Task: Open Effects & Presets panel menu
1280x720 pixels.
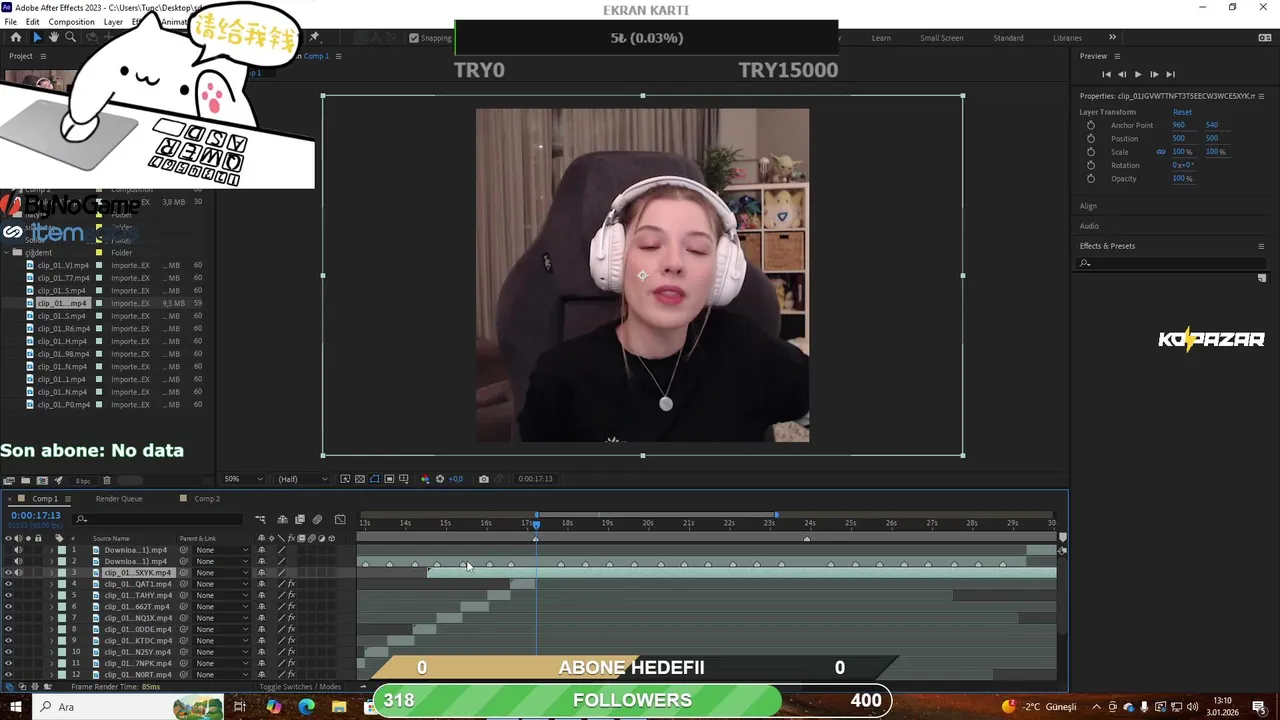Action: (x=1261, y=246)
